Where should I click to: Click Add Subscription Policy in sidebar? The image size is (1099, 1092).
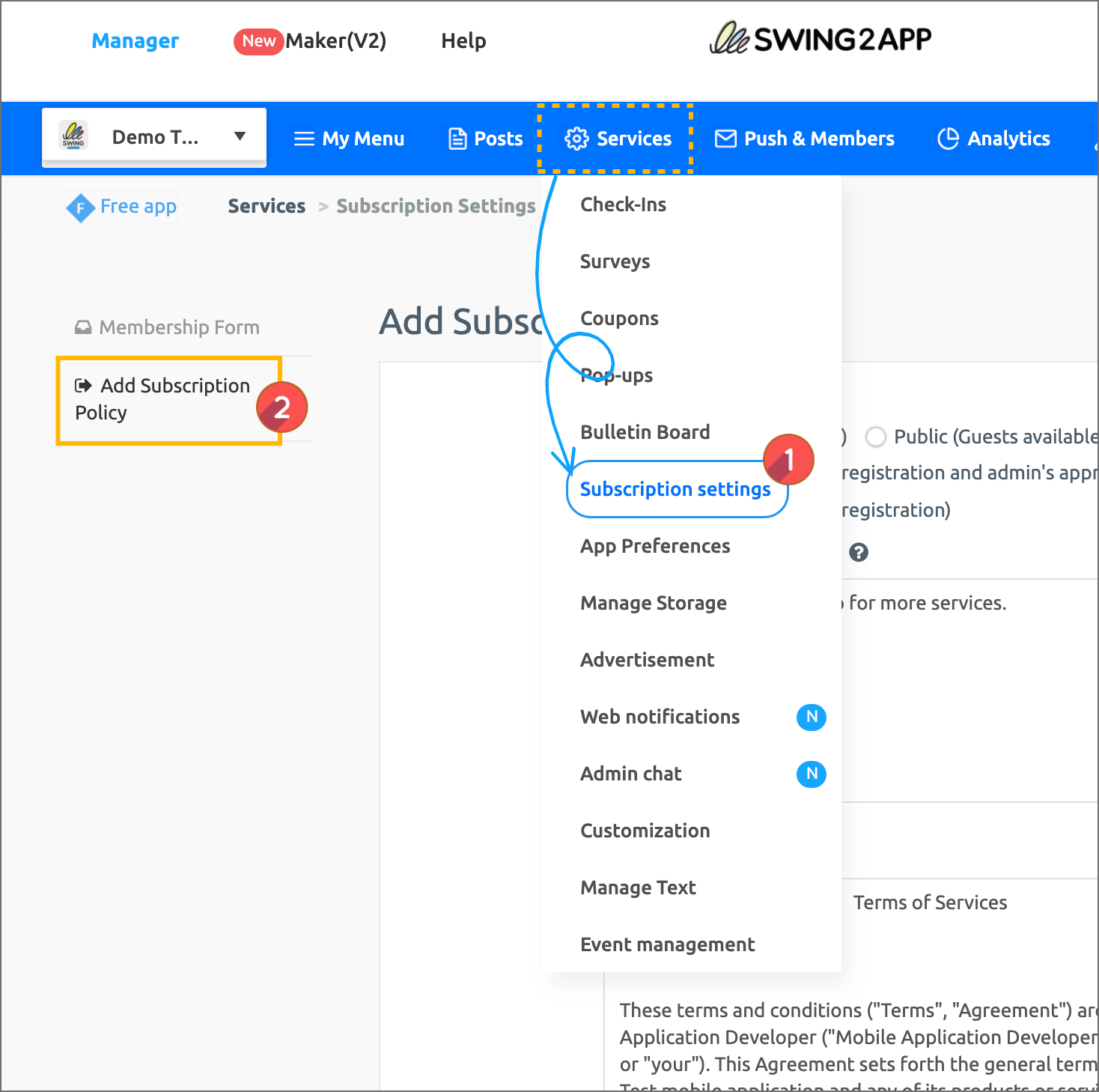(x=163, y=399)
